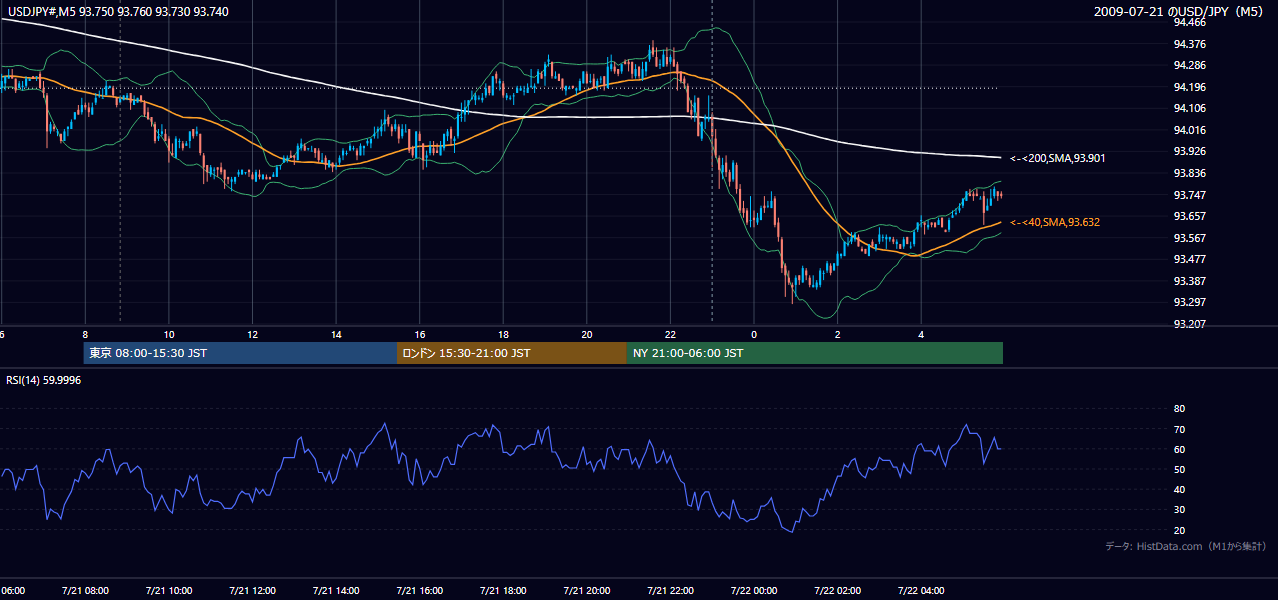Screen dimensions: 1278x600
Task: Click the HistData.com data source credit
Action: click(1186, 546)
